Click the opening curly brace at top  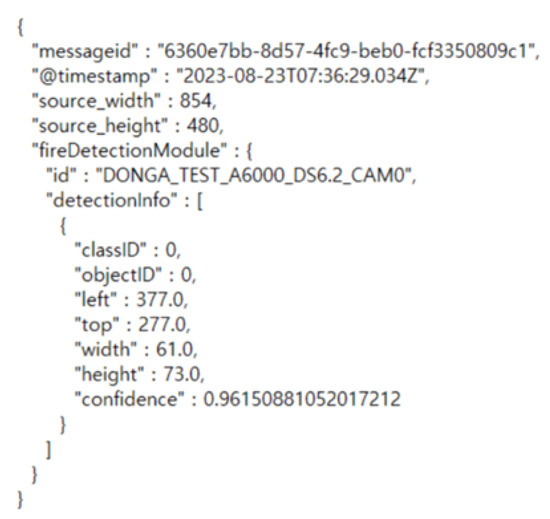(x=20, y=27)
